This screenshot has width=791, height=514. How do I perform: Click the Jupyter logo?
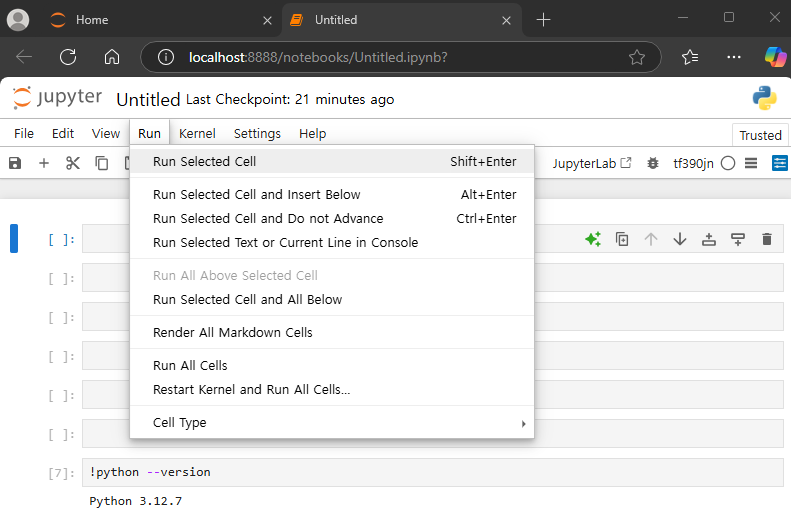coord(57,98)
